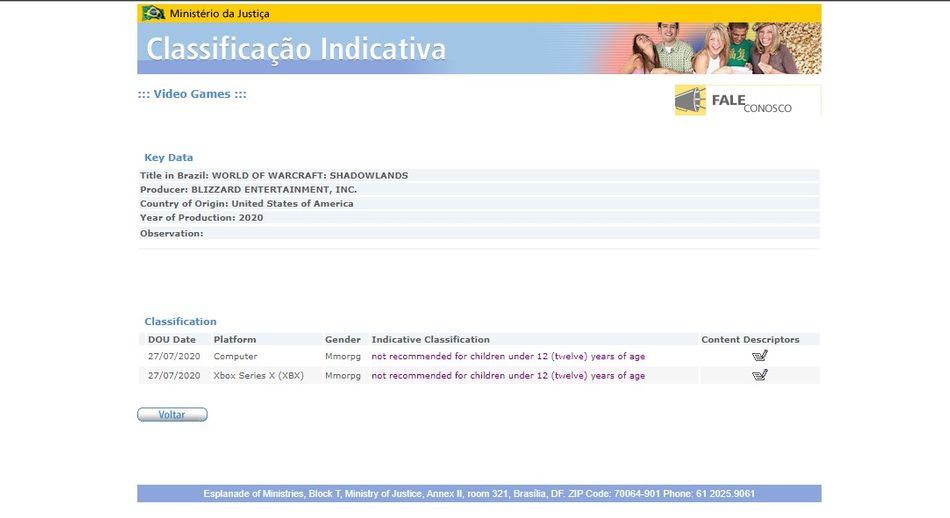The width and height of the screenshot is (950, 518).
Task: Click the Key Data heading
Action: 168,158
